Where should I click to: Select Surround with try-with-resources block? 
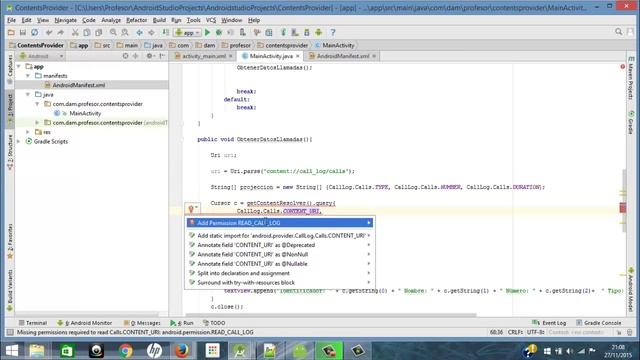[280, 282]
